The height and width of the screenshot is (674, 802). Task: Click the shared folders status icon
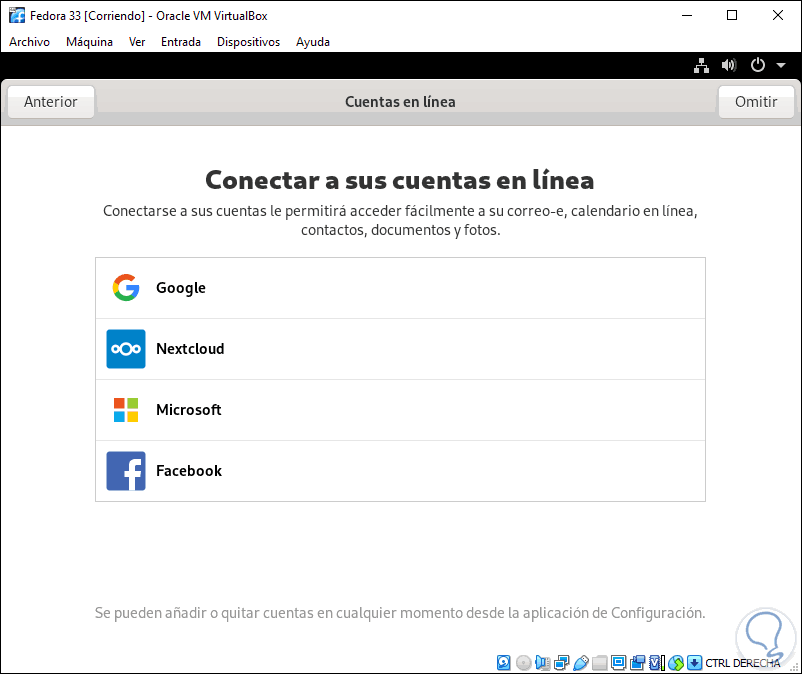(599, 663)
